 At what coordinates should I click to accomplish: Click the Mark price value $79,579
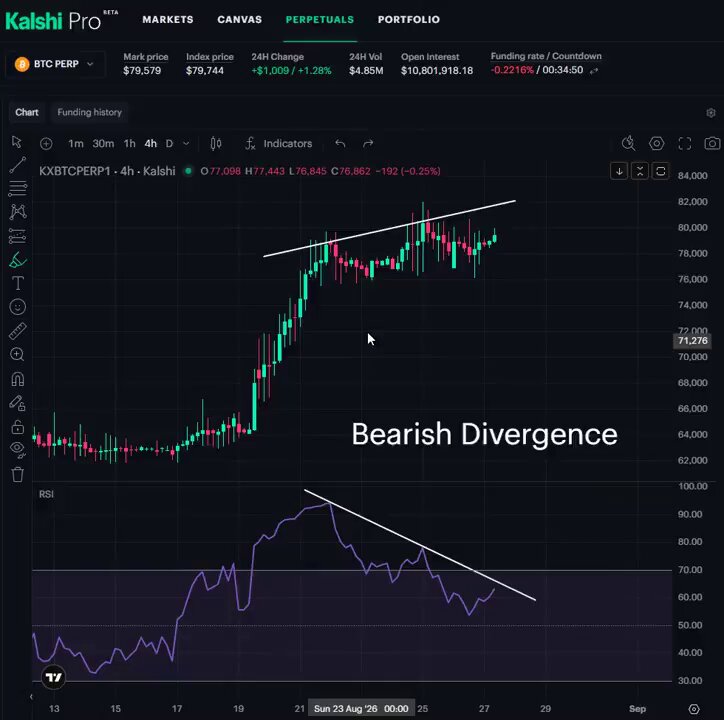[142, 71]
